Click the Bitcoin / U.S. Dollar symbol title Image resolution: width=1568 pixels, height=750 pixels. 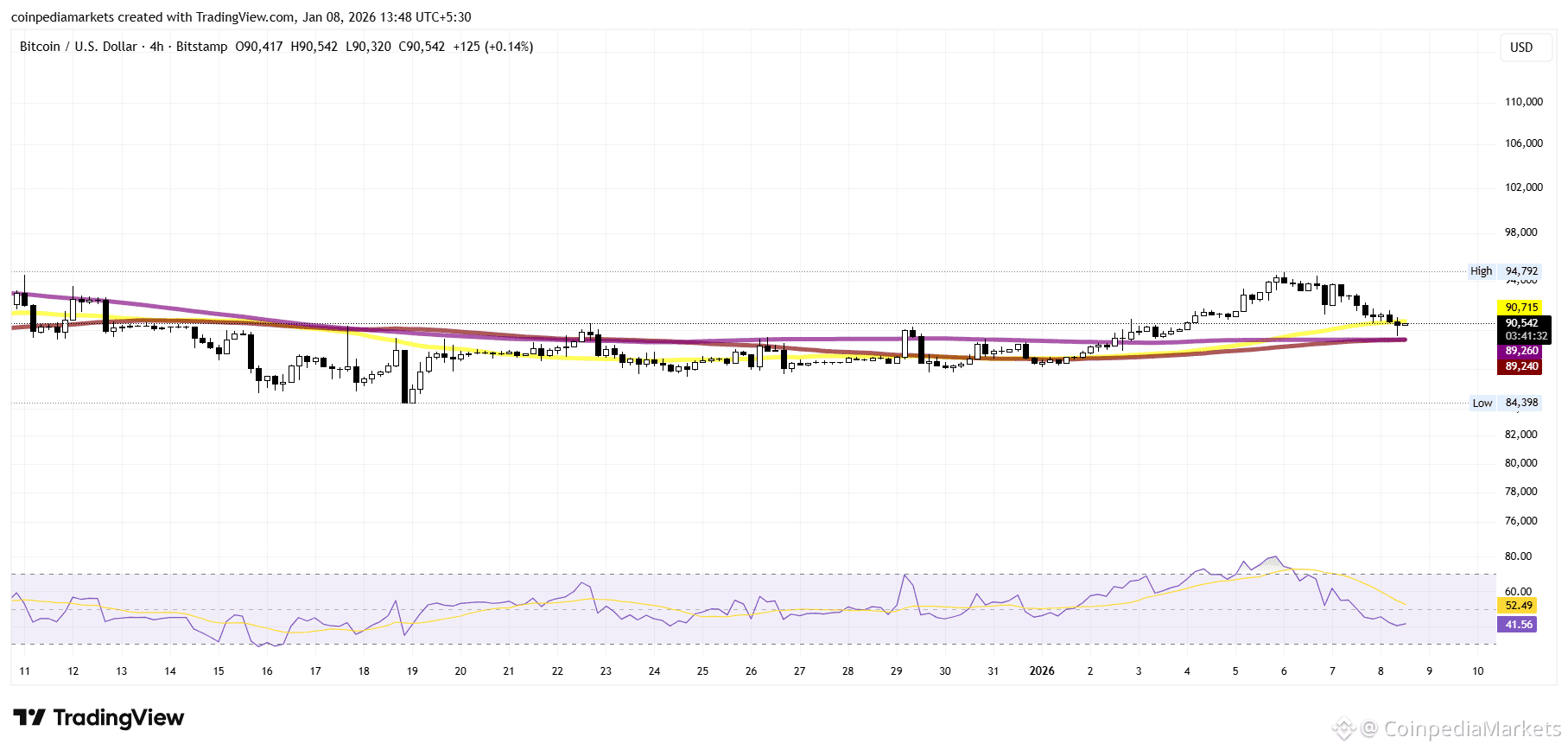79,47
